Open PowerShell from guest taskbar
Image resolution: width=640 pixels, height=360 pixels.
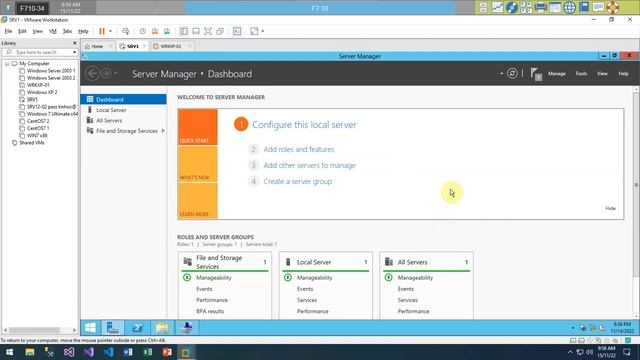pyautogui.click(x=138, y=328)
